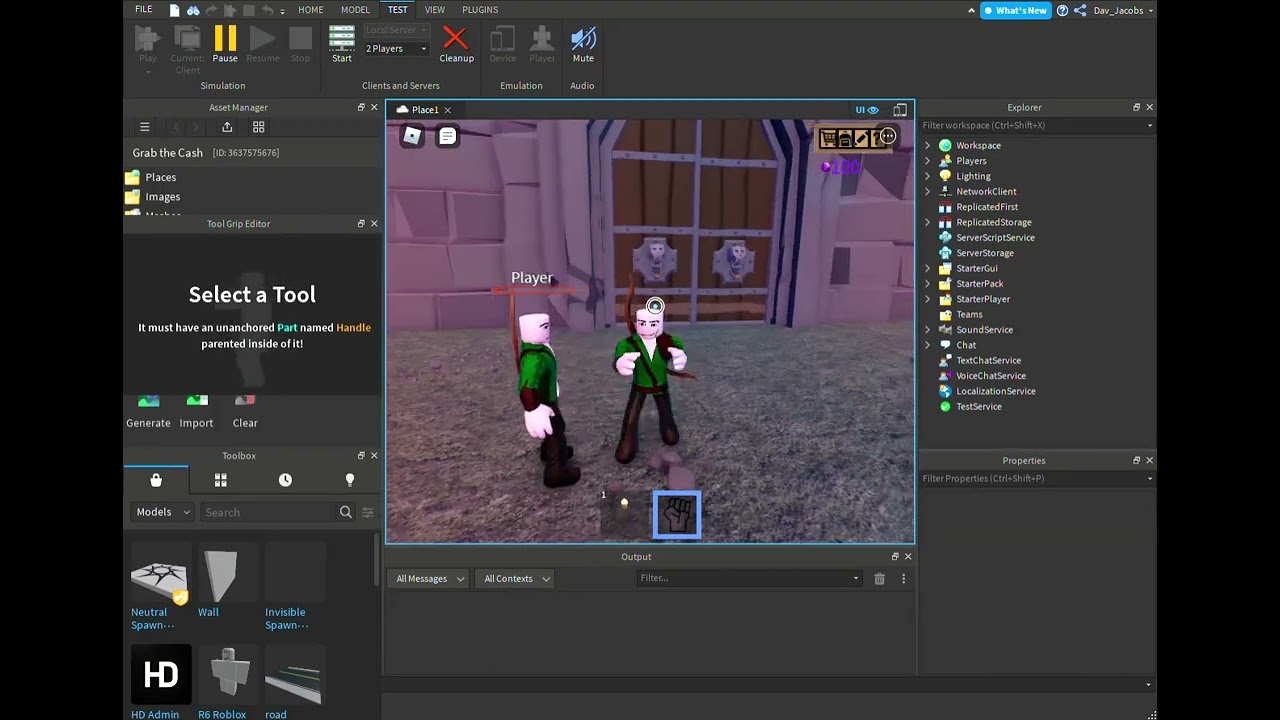
Task: Pause the running simulation
Action: (x=225, y=45)
